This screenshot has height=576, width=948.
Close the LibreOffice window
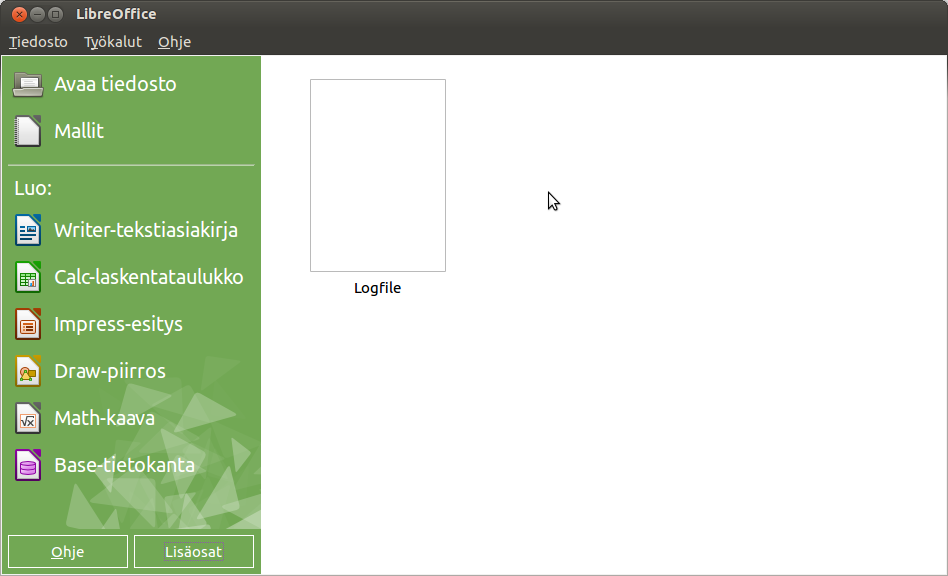[19, 14]
